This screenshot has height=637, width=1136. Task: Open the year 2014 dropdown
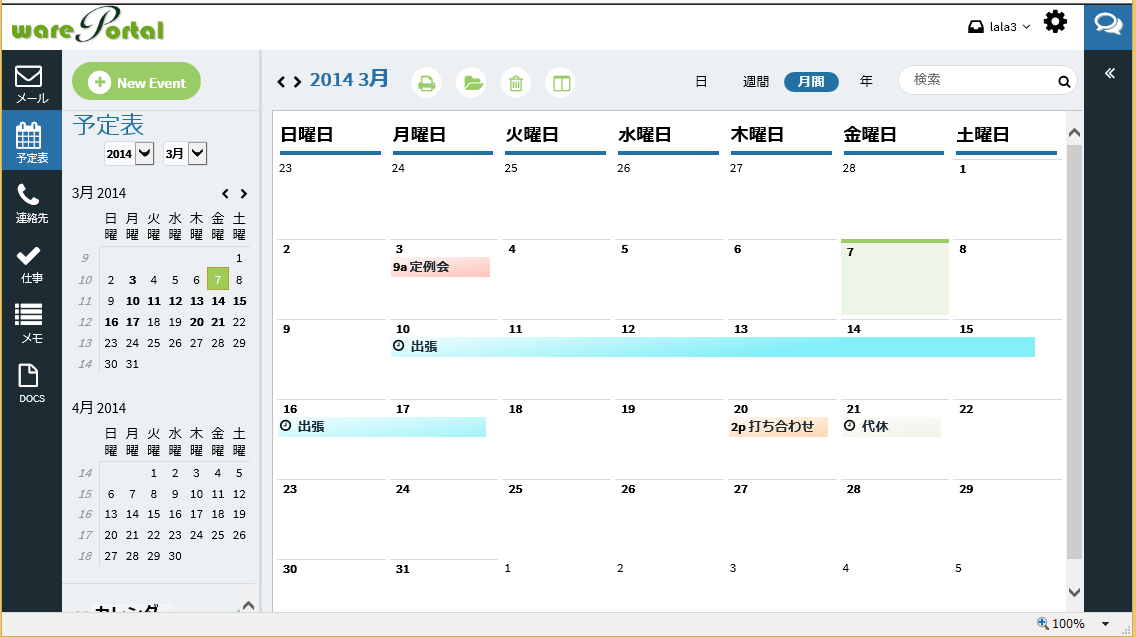(x=130, y=153)
